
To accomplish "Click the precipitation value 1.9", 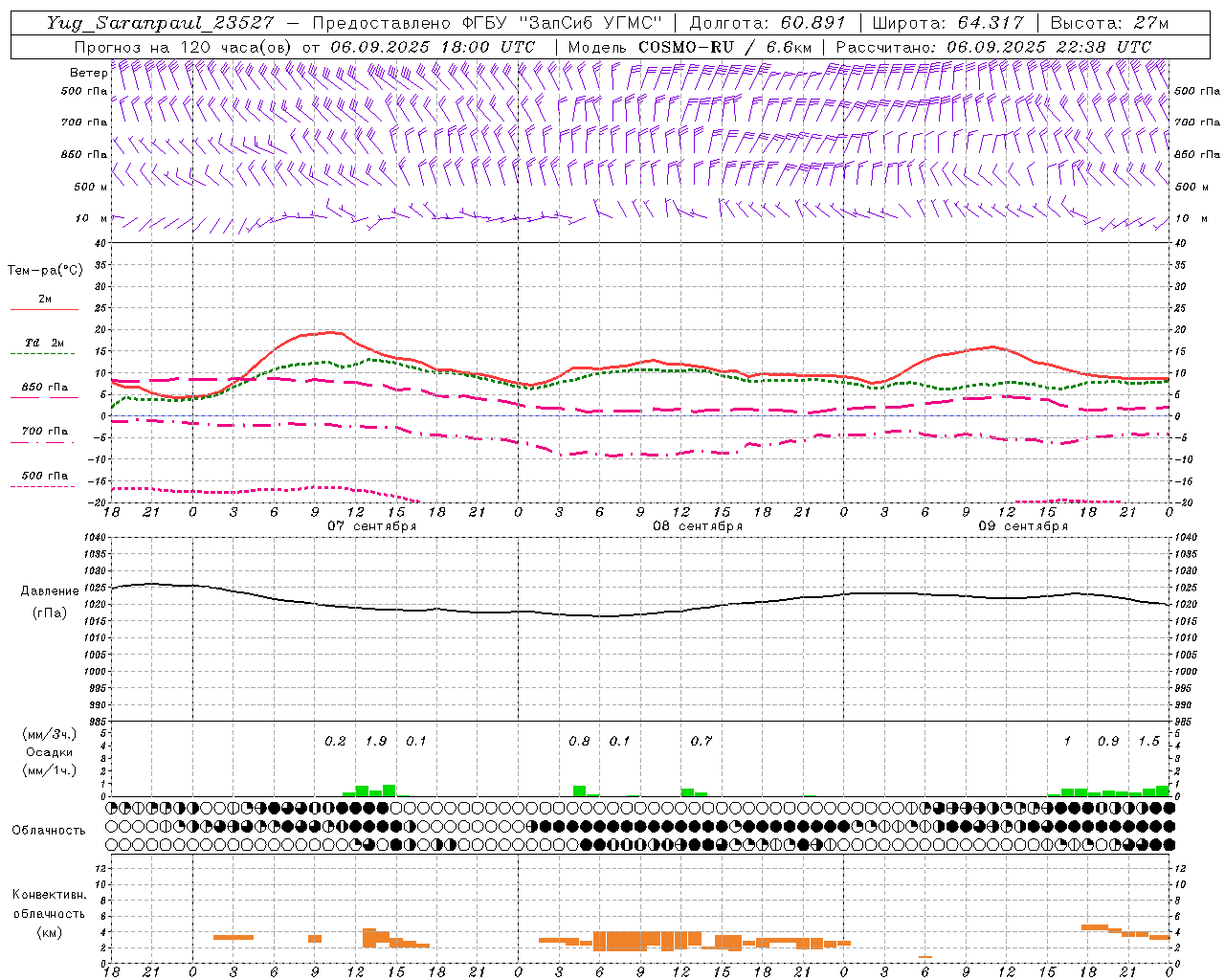I will (x=376, y=742).
